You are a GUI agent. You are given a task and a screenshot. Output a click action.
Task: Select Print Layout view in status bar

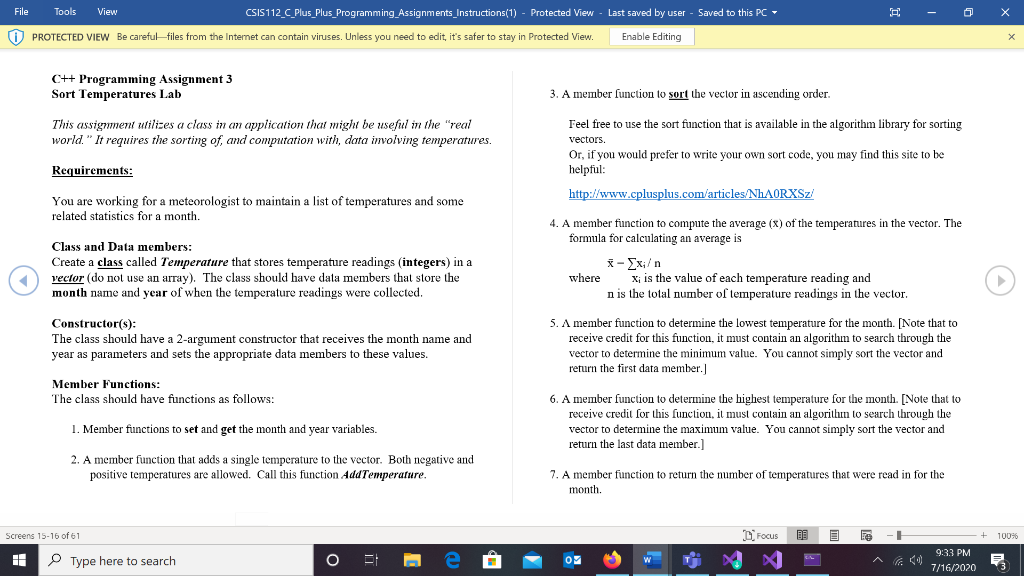coord(834,536)
